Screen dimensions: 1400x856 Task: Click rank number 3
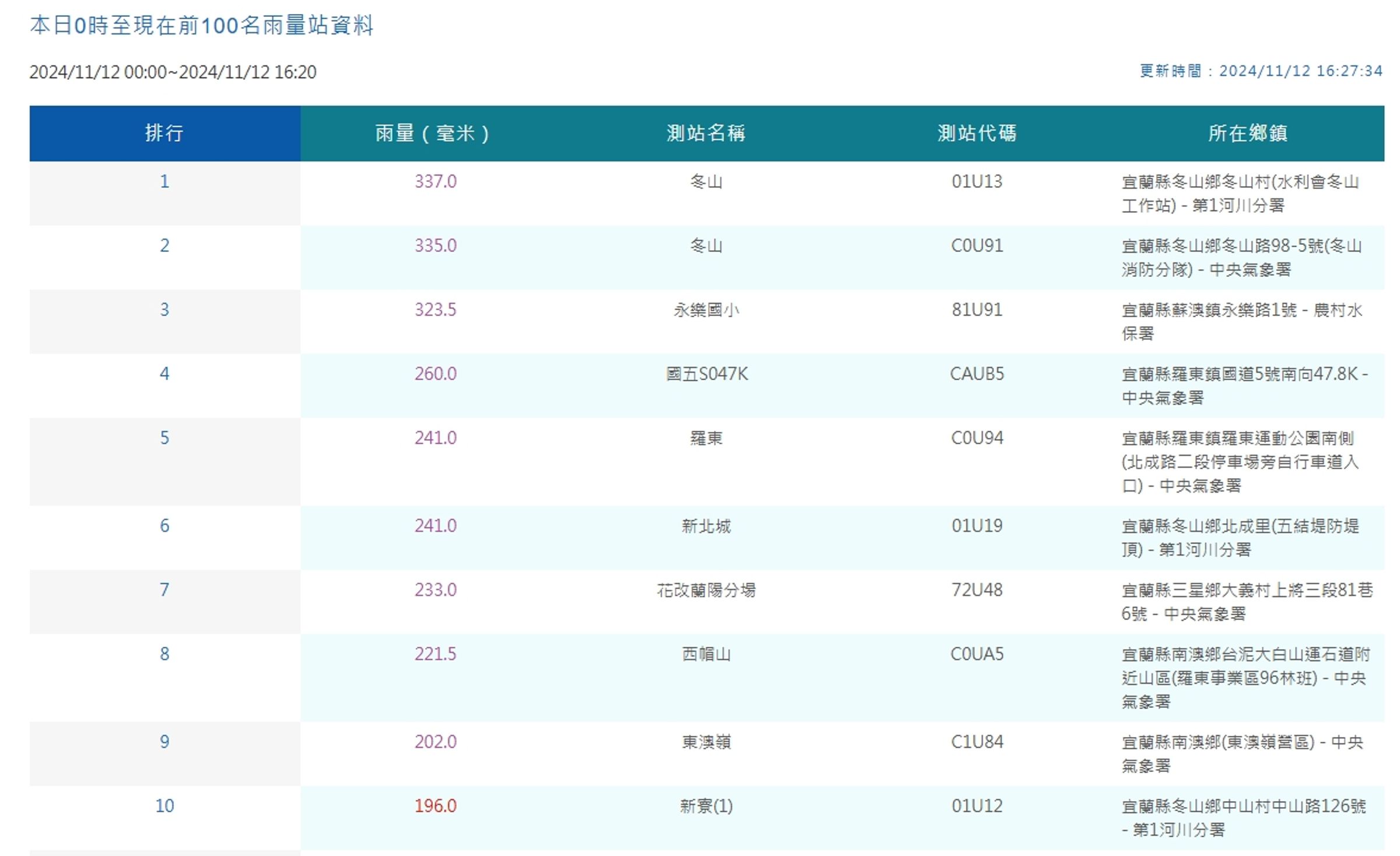point(165,310)
